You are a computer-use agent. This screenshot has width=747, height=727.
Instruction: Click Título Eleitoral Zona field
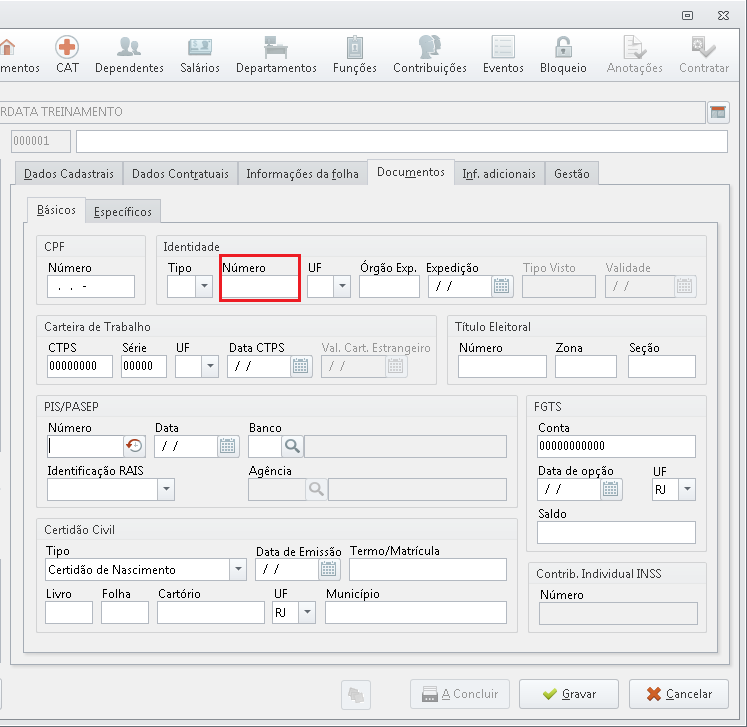click(585, 366)
